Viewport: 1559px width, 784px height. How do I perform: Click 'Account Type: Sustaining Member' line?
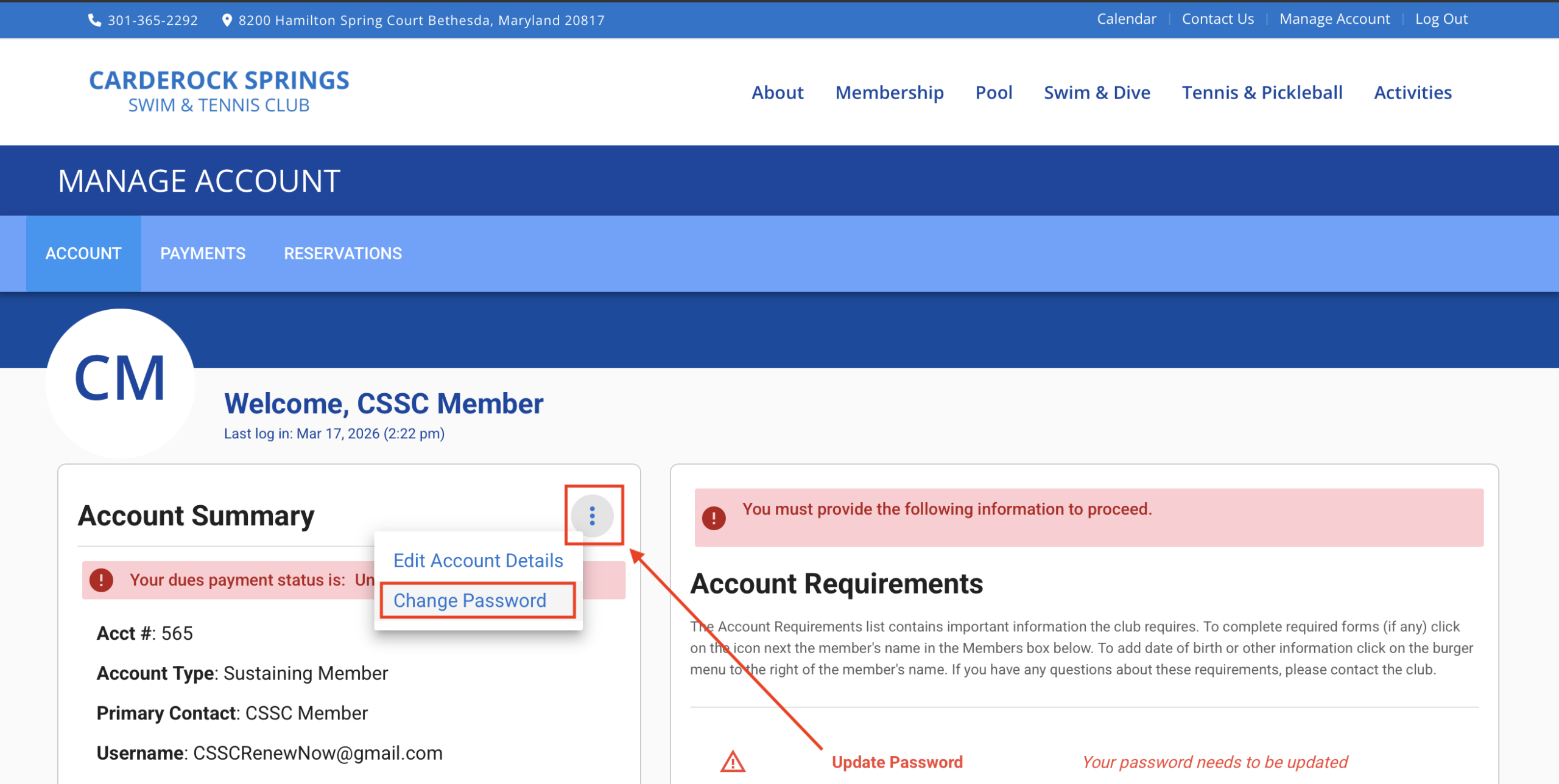242,673
